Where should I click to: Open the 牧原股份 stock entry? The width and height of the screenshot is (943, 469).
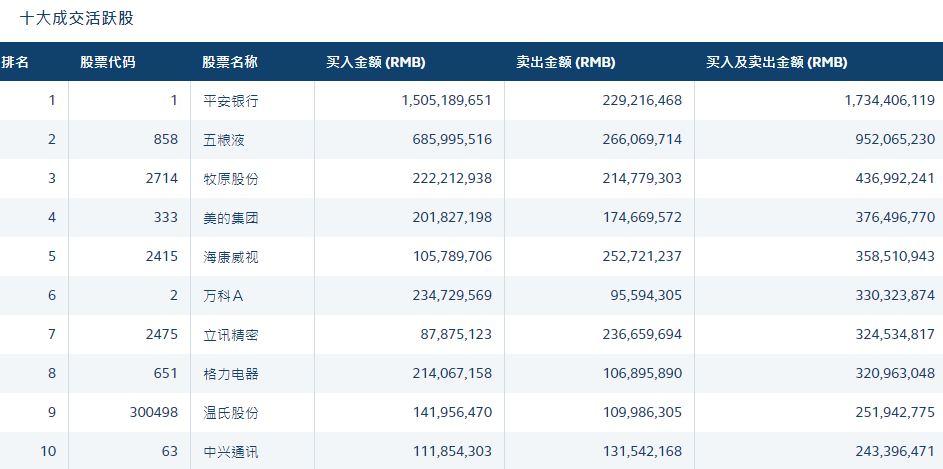[x=231, y=179]
